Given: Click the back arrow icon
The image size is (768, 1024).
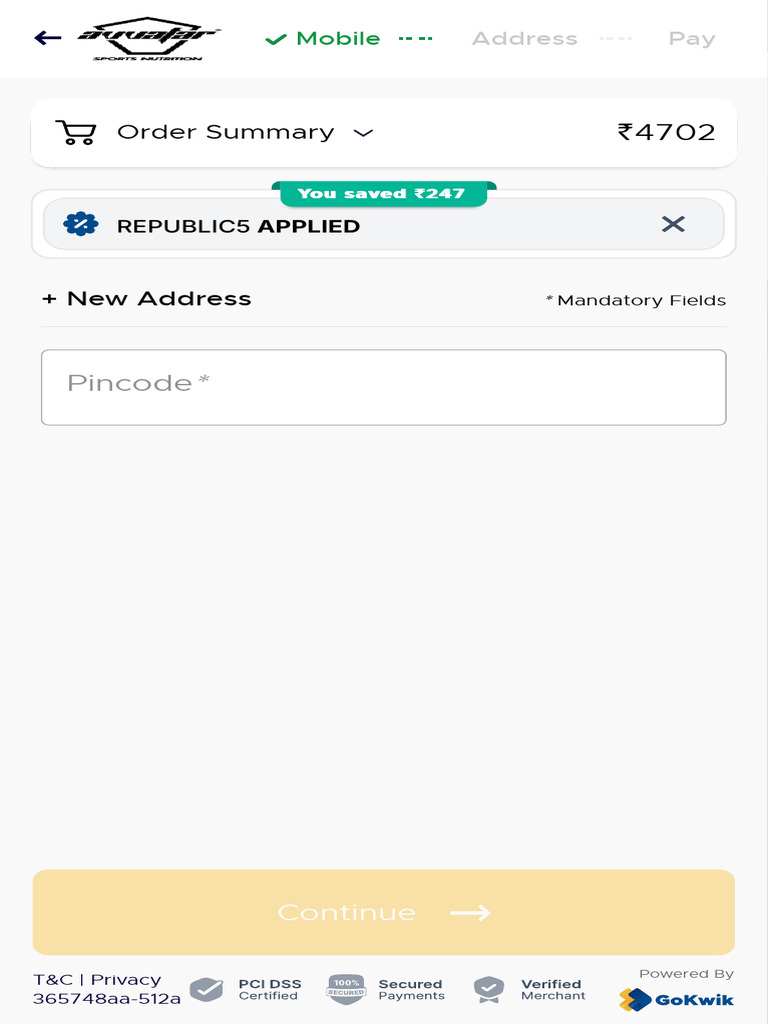Looking at the screenshot, I should [x=47, y=38].
